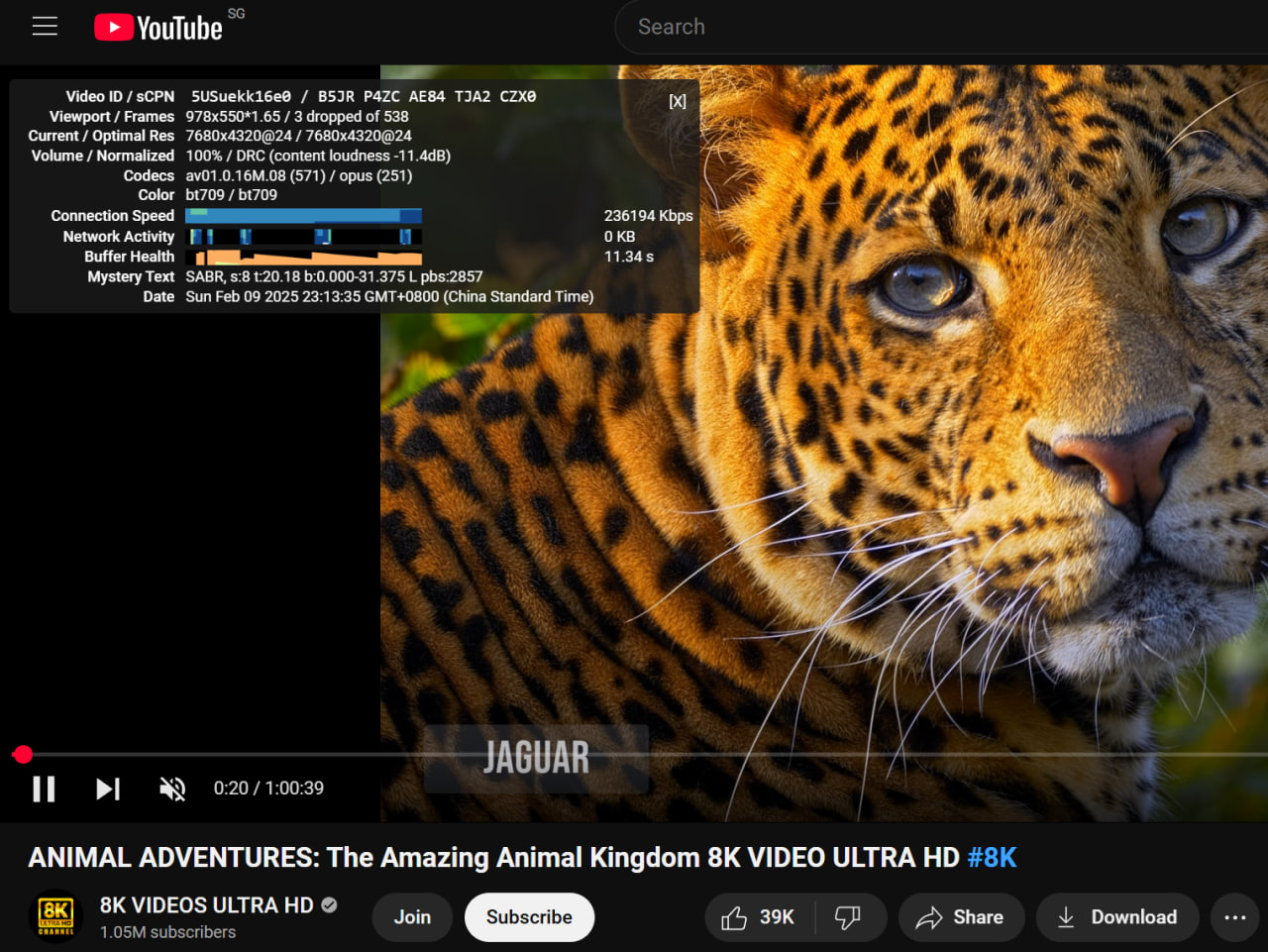1268x952 pixels.
Task: Click the Color bt709 / bt709 value
Action: (231, 195)
